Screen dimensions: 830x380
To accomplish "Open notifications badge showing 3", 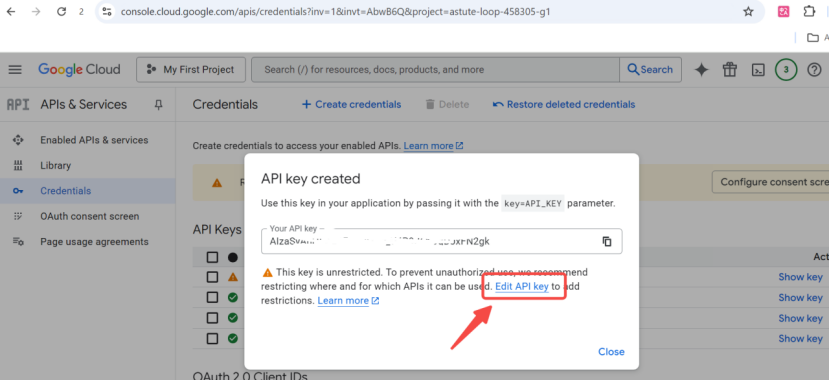I will [x=786, y=70].
